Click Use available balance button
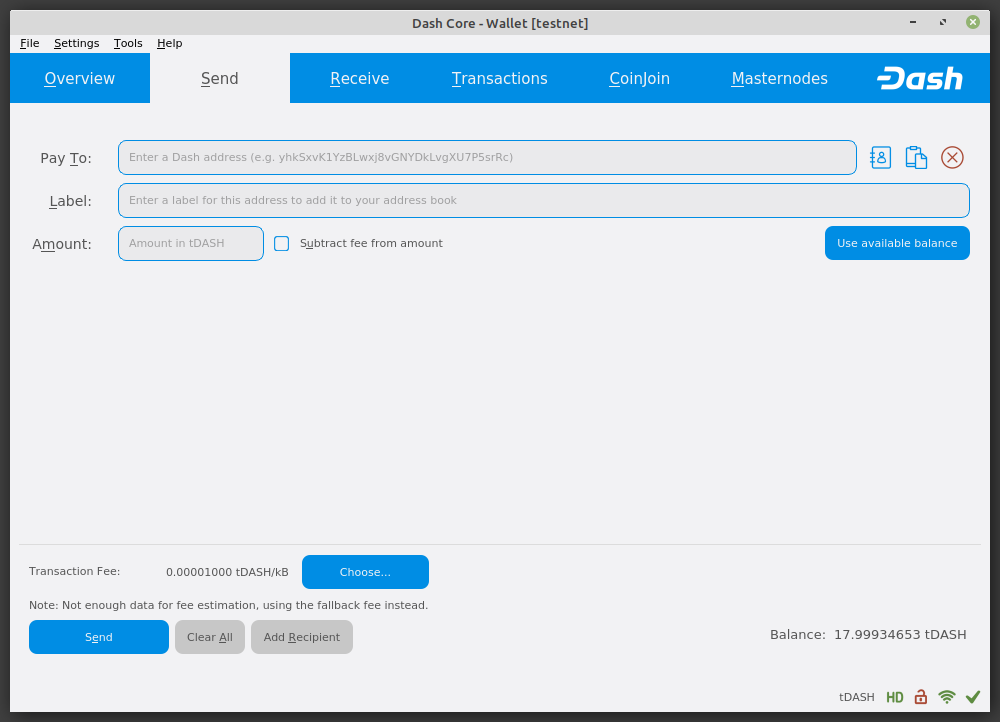Screen dimensions: 1000x722 [897, 243]
